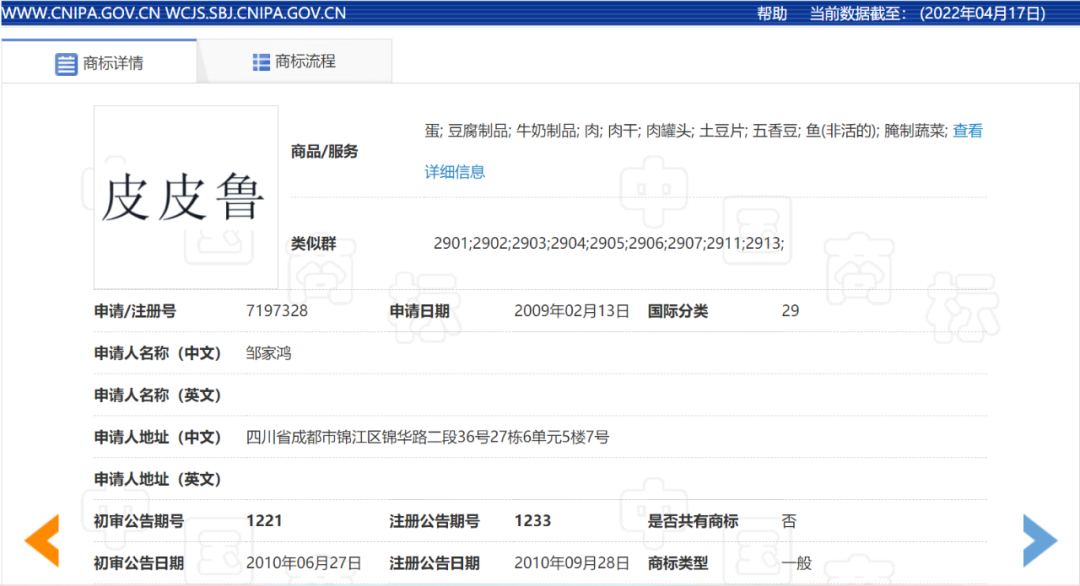The image size is (1080, 586).
Task: Click the applicant address in 四川省成都市
Action: point(427,437)
